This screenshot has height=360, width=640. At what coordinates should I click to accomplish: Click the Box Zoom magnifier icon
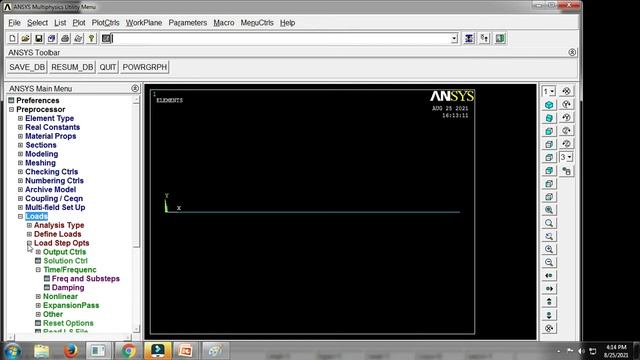click(549, 223)
